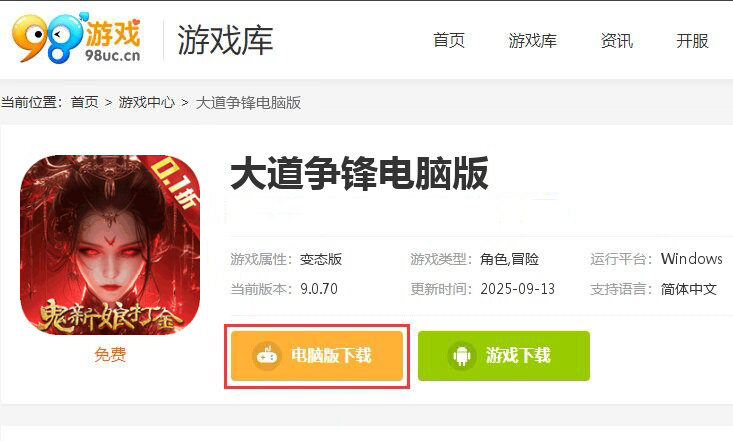Click the 98uc.cn domain text in logo
733x441 pixels.
pos(113,55)
